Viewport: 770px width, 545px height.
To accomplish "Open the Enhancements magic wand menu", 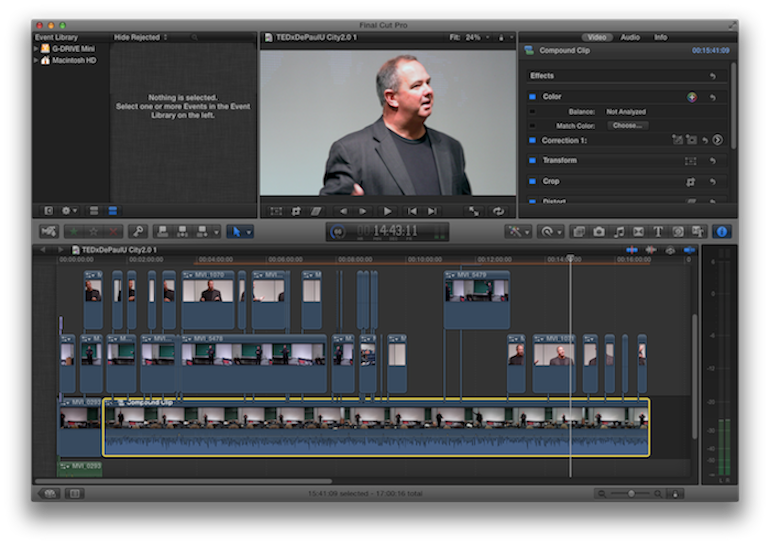I will tap(518, 231).
